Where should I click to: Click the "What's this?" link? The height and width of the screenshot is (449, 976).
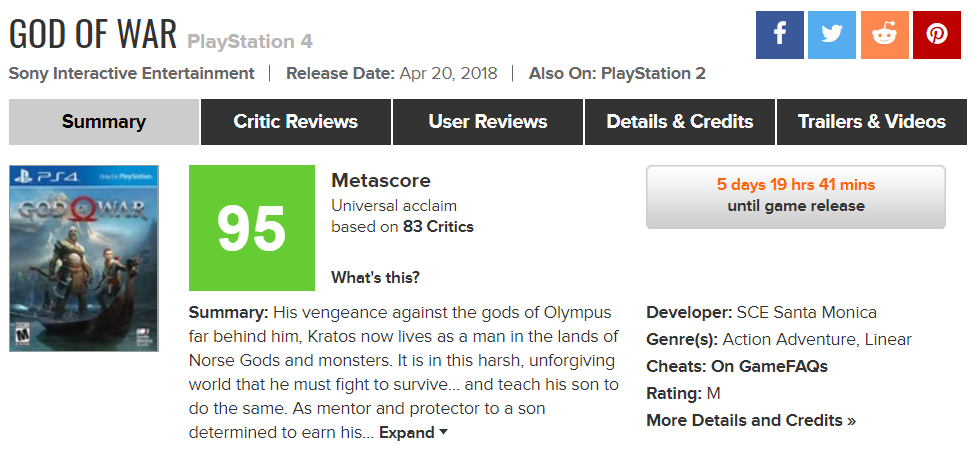(375, 277)
